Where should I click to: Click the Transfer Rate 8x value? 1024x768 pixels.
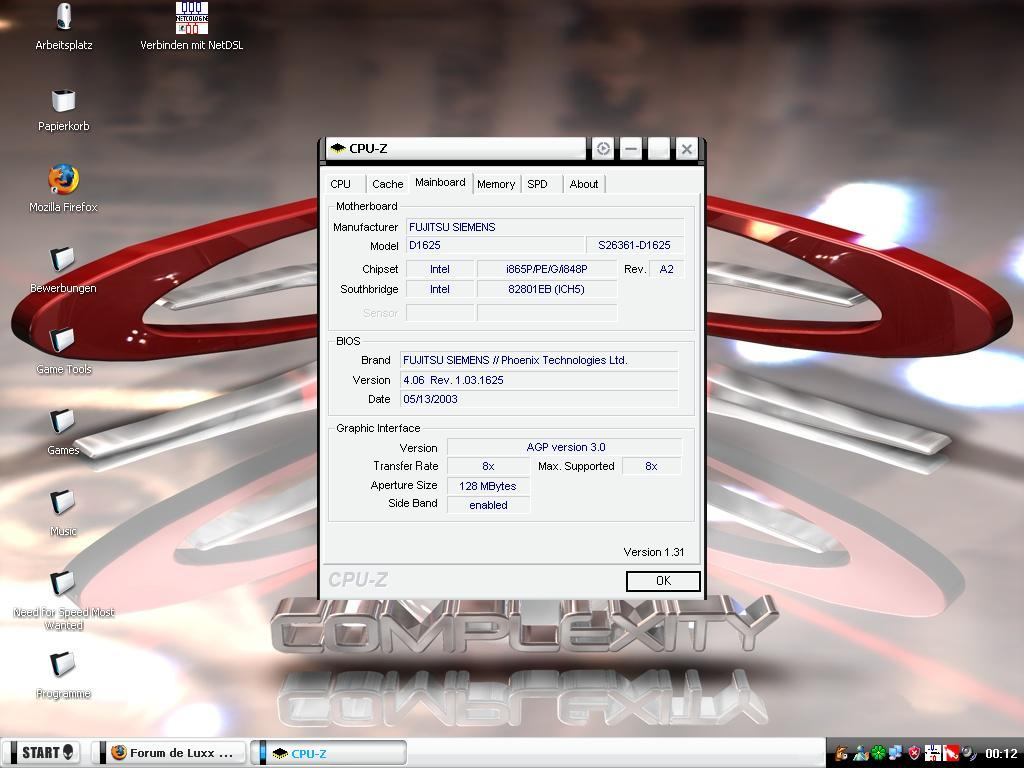pyautogui.click(x=488, y=466)
